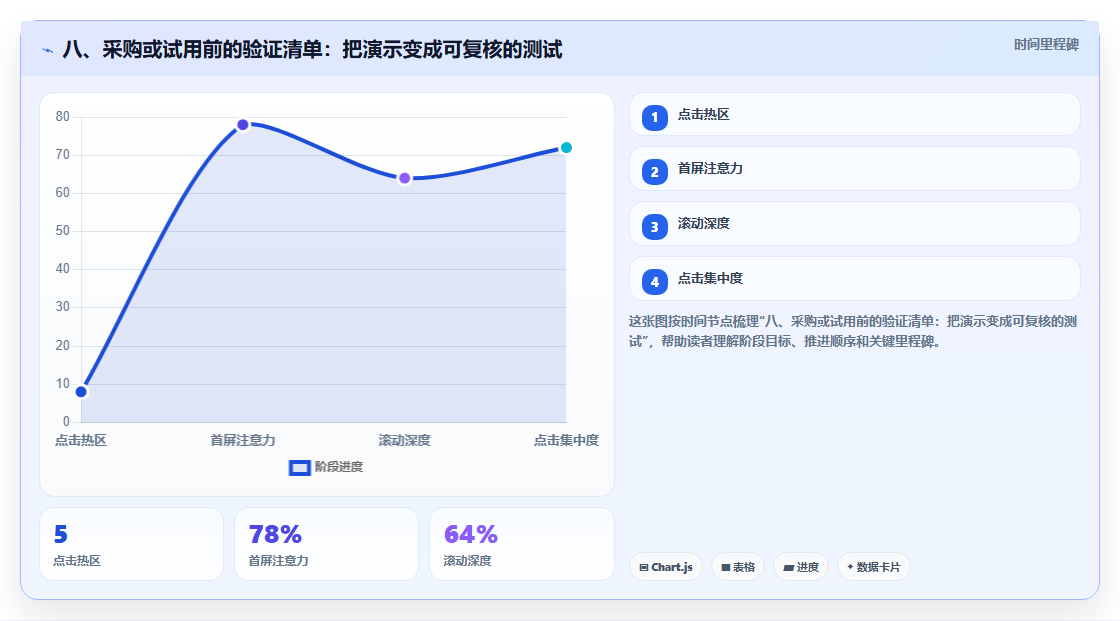Click the 78% 首屏注意力 stat card
Viewport: 1120px width, 621px height.
click(326, 544)
